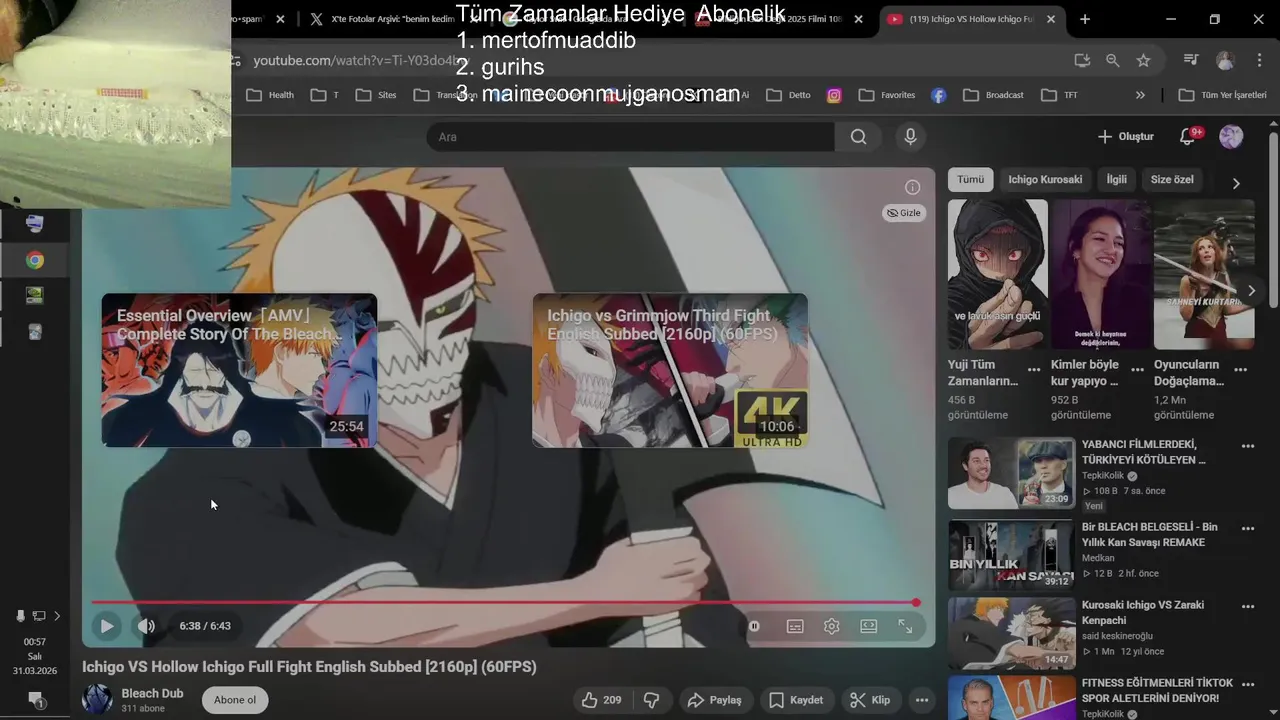
Task: Open the video YABANCI FİLMLERDEKİ, TÜRKİYEYİ KÖTÜLEYEN
Action: (x=1143, y=452)
